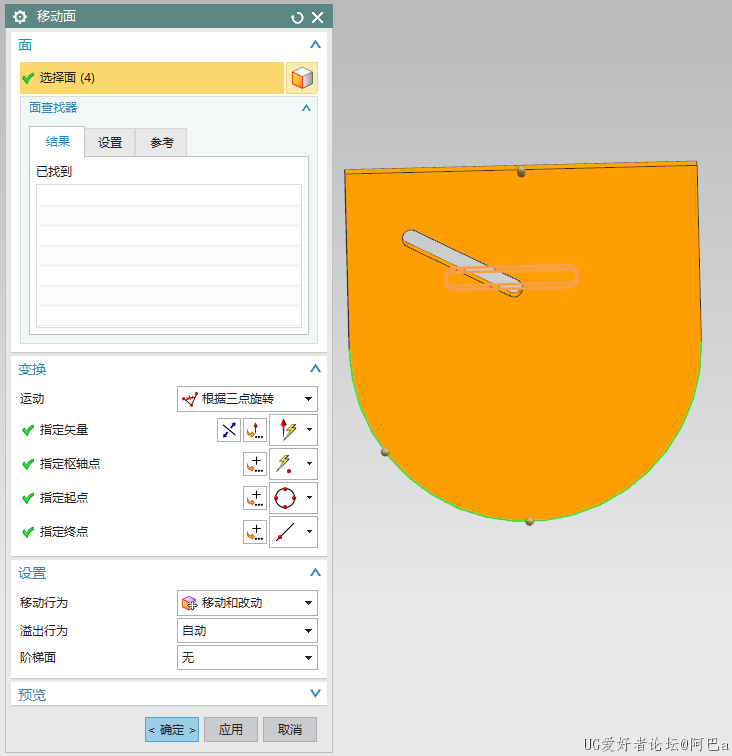Image resolution: width=732 pixels, height=756 pixels.
Task: Switch to the 参考 tab
Action: click(162, 143)
